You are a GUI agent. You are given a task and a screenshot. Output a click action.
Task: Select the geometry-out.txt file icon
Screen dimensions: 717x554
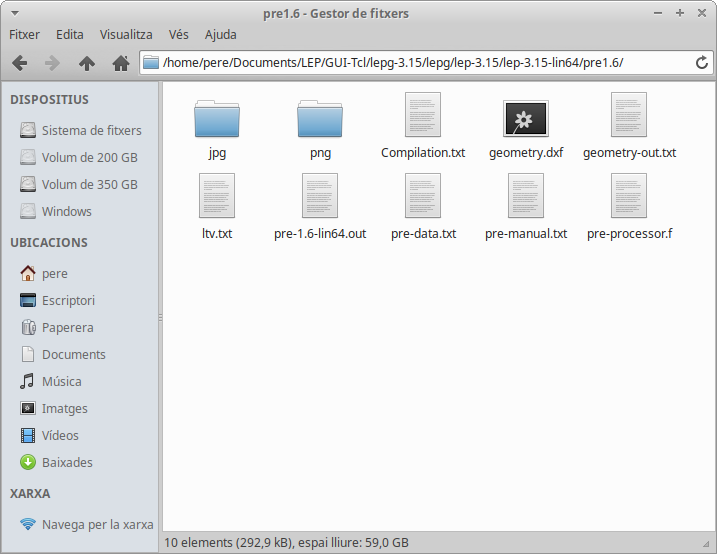click(x=629, y=114)
